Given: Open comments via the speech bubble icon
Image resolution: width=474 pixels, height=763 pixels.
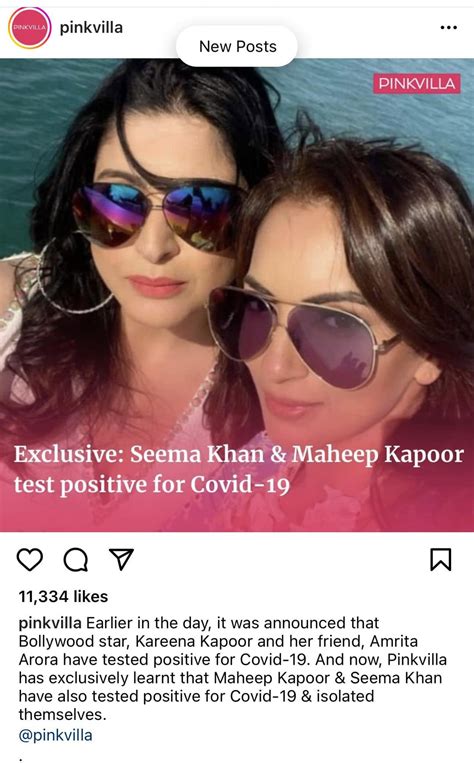Looking at the screenshot, I should click(x=76, y=560).
